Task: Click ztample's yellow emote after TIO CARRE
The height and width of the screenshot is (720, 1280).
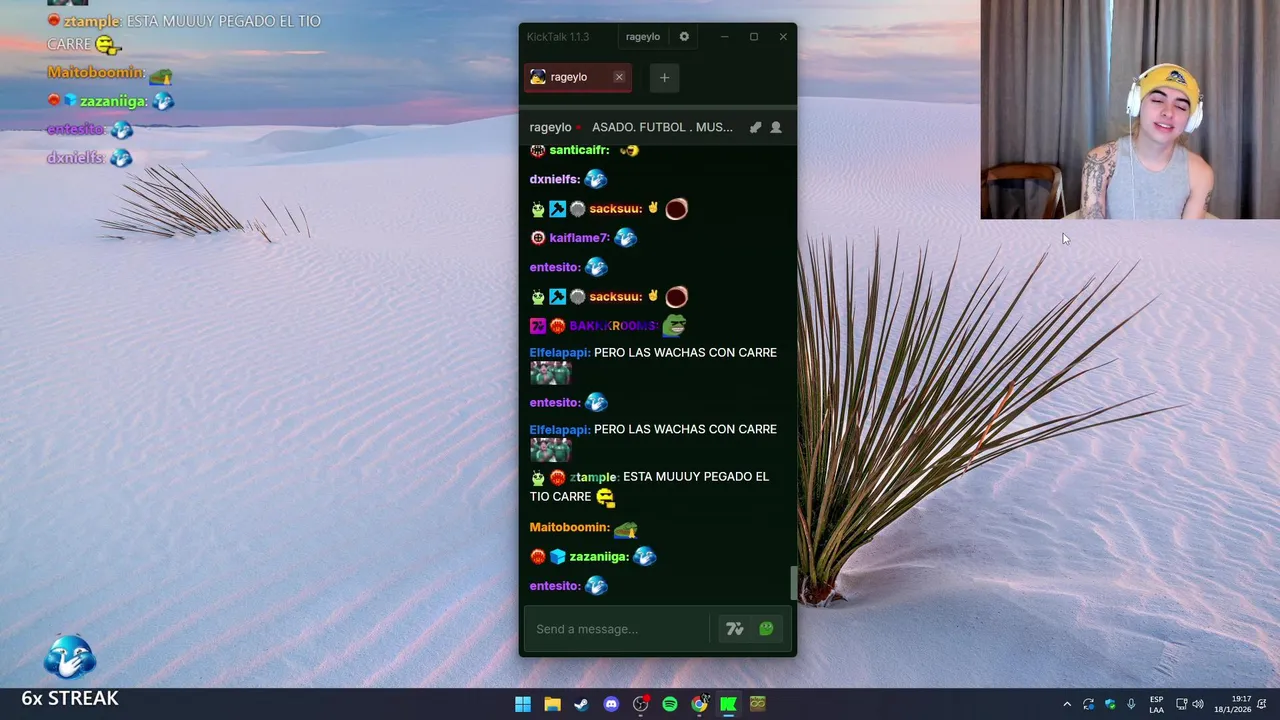Action: (x=605, y=497)
